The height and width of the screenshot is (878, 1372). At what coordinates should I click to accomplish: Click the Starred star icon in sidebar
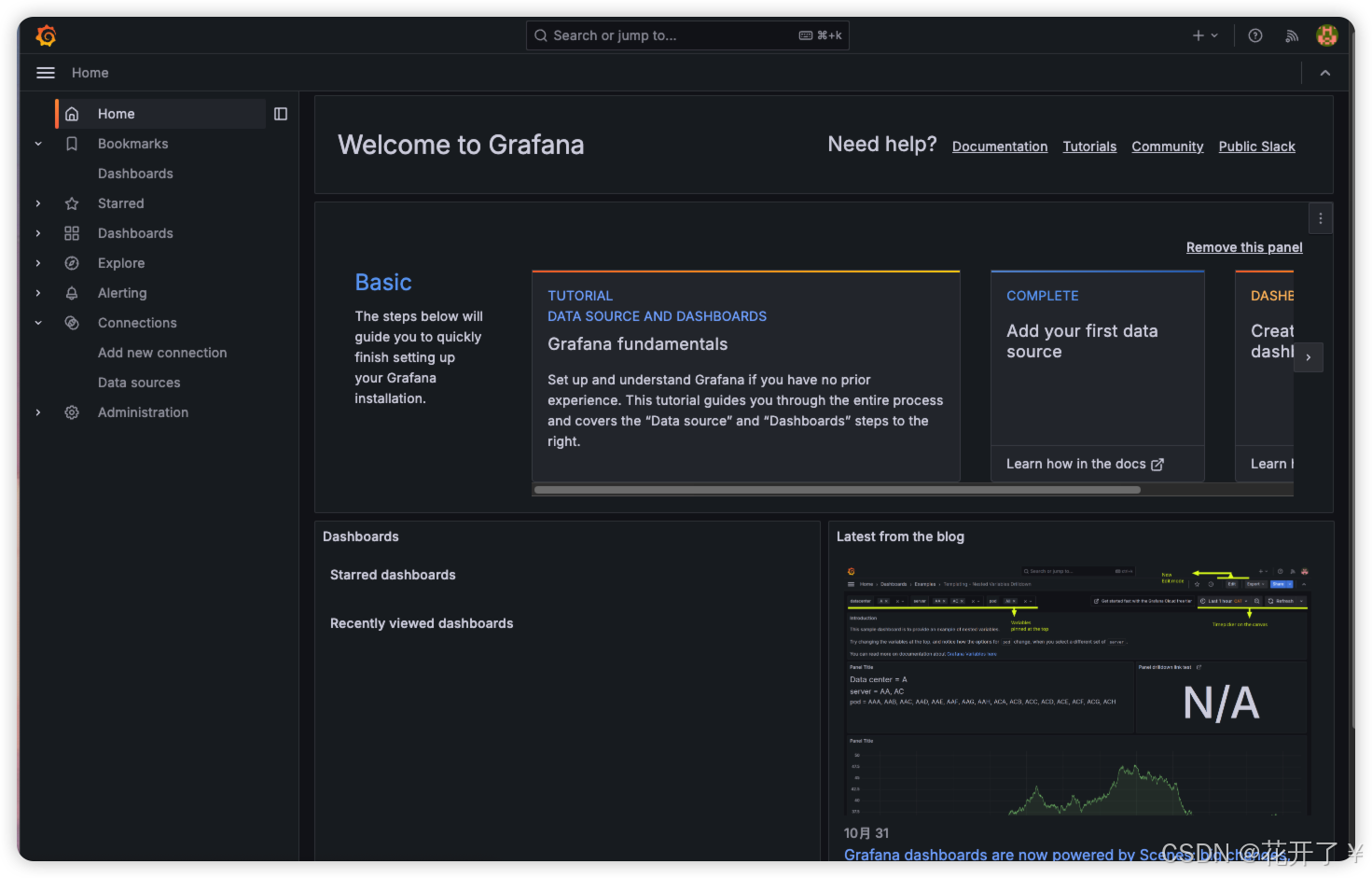[72, 203]
